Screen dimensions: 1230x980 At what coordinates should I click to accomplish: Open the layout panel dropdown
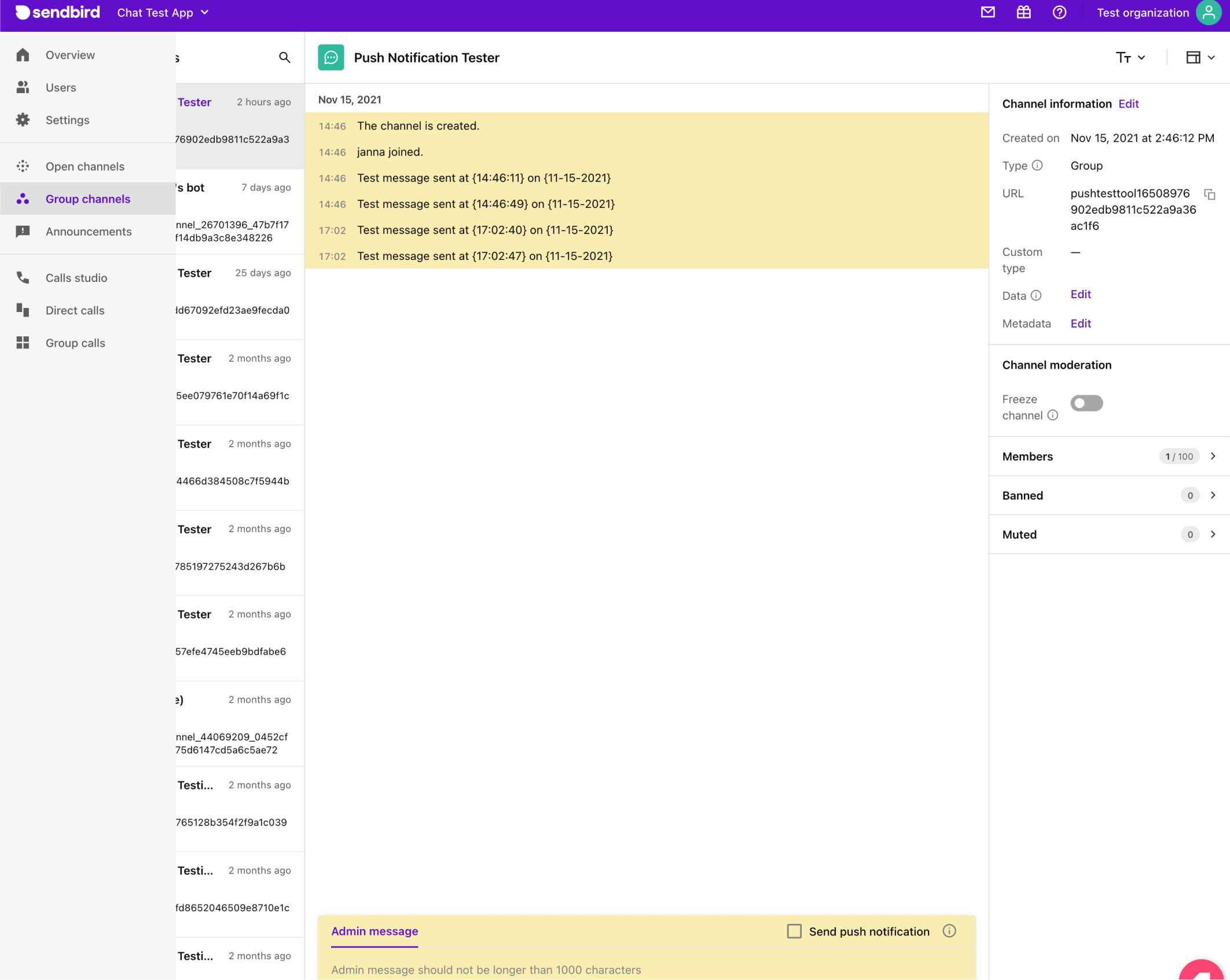click(1200, 57)
